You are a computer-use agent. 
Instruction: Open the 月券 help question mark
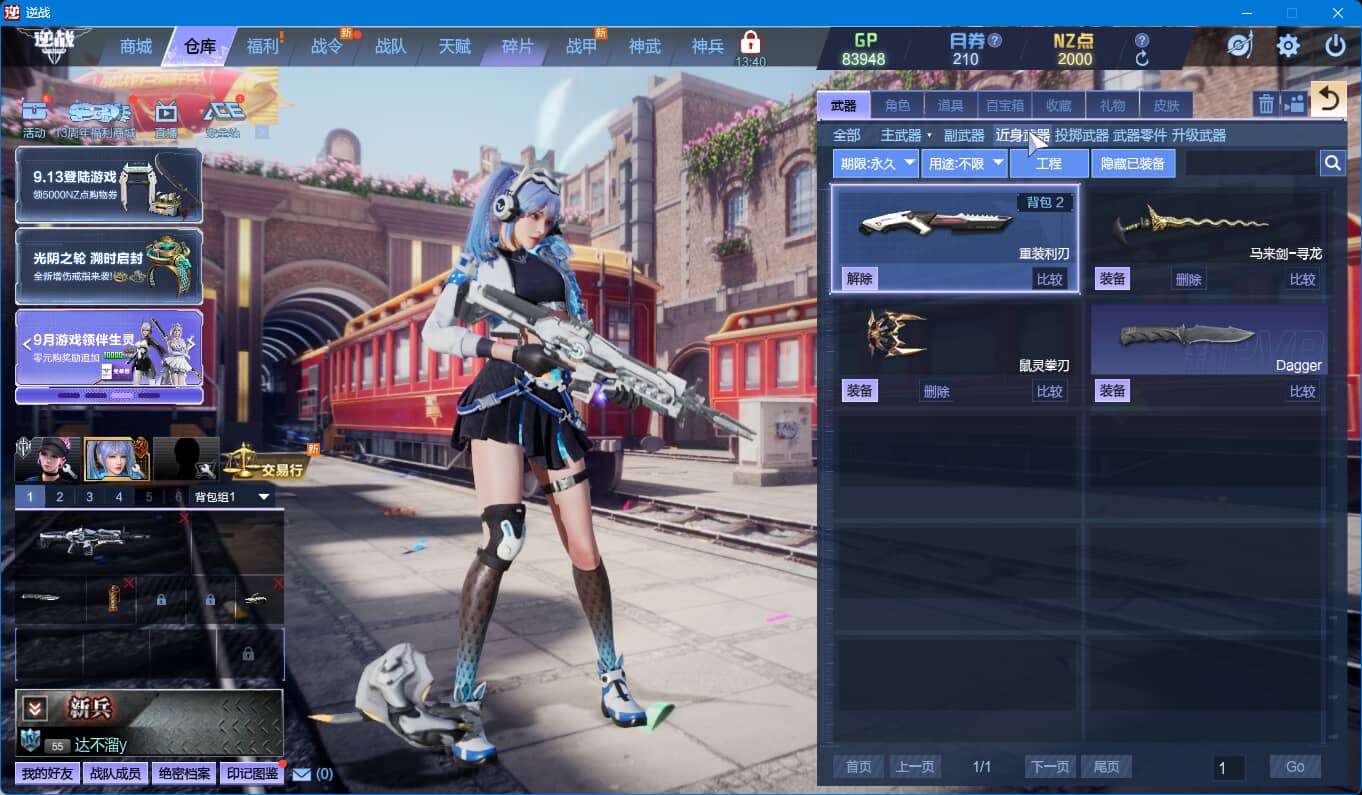994,41
